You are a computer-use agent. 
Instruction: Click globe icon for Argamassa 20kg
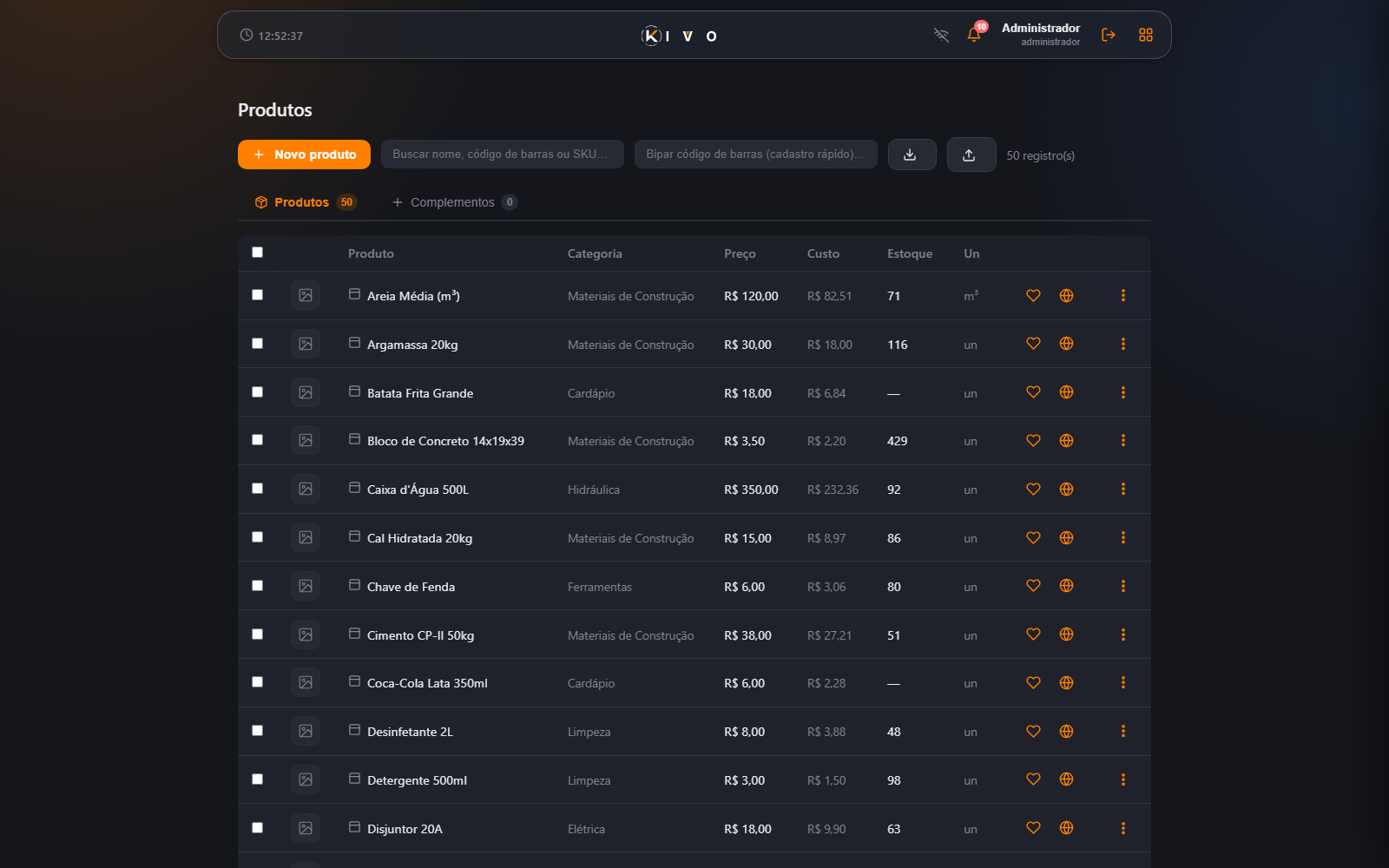(1067, 344)
